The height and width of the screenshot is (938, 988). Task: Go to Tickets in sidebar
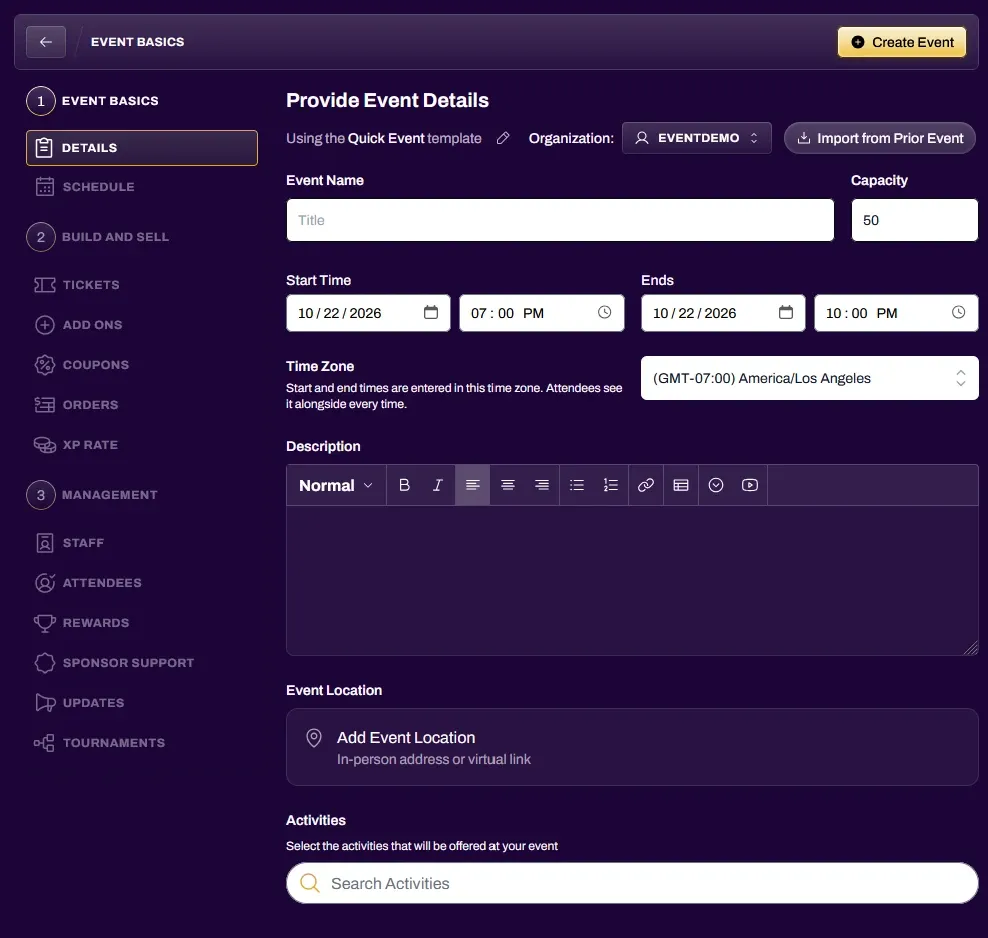click(x=77, y=285)
